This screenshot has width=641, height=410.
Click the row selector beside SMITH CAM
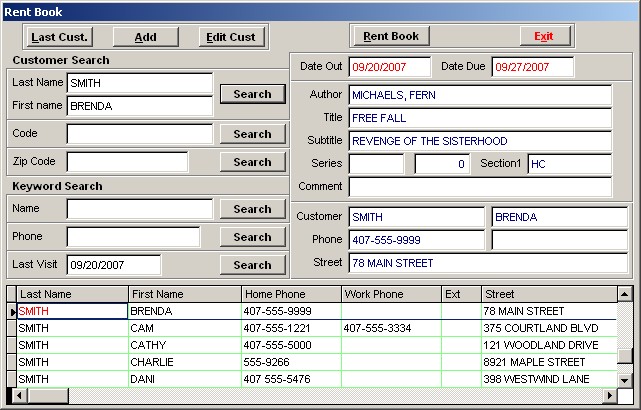(x=12, y=328)
